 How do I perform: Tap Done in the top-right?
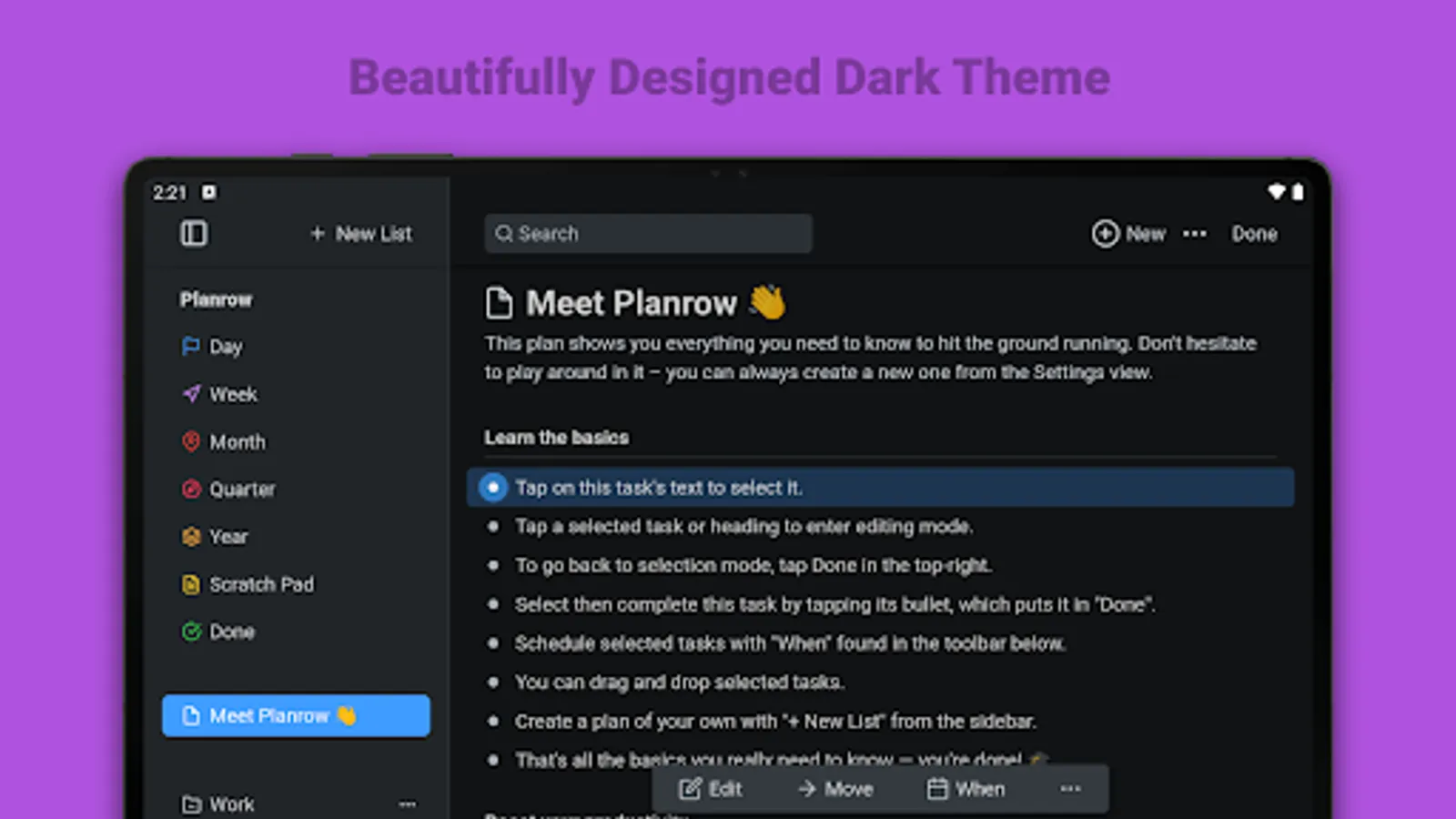point(1254,234)
